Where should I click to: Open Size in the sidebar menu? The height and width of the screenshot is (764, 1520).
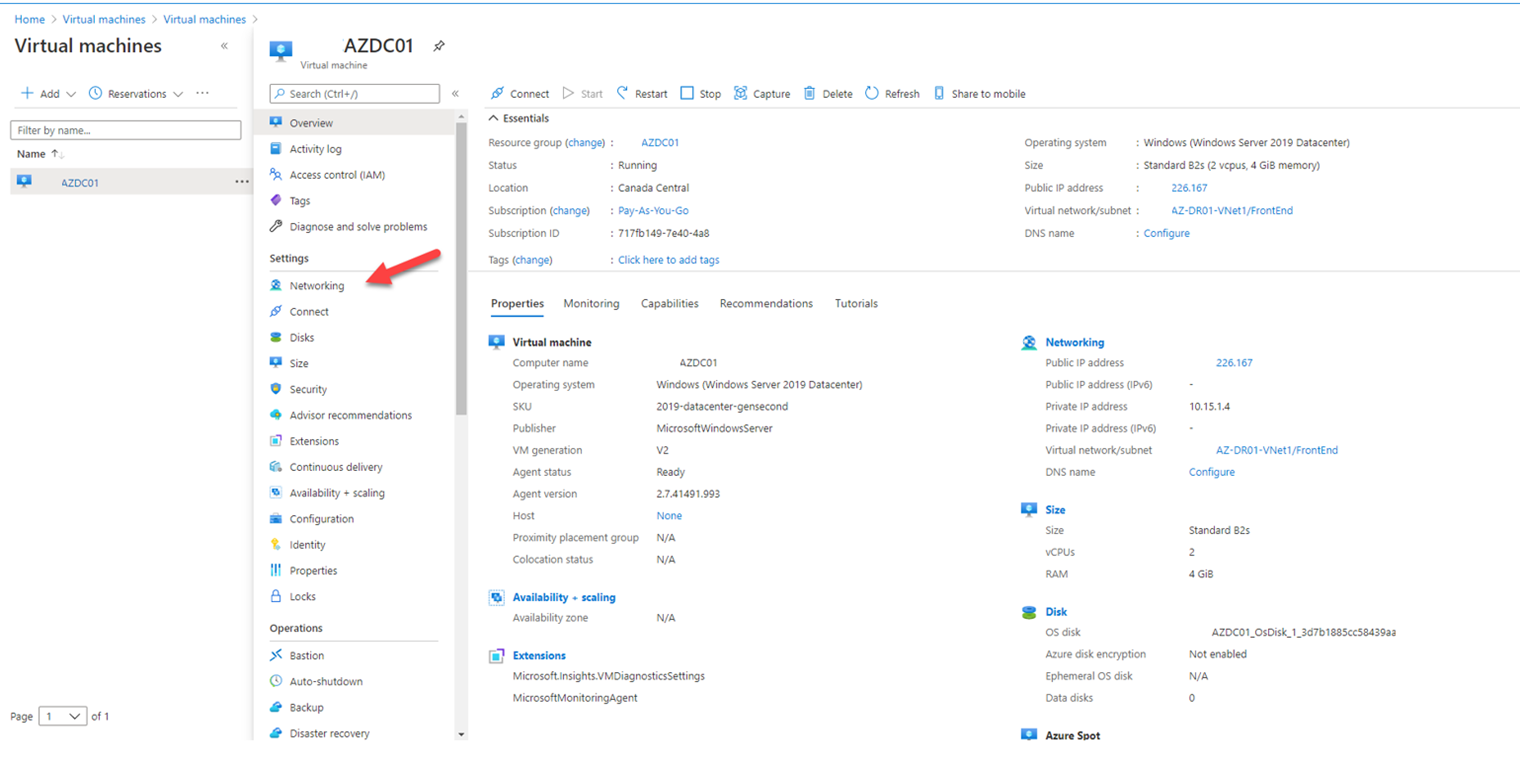tap(299, 364)
